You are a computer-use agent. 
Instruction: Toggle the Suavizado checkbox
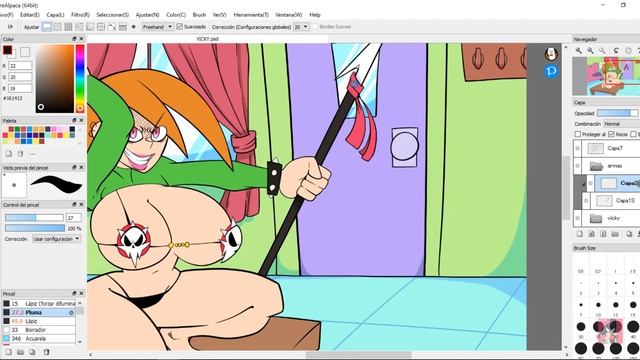180,27
